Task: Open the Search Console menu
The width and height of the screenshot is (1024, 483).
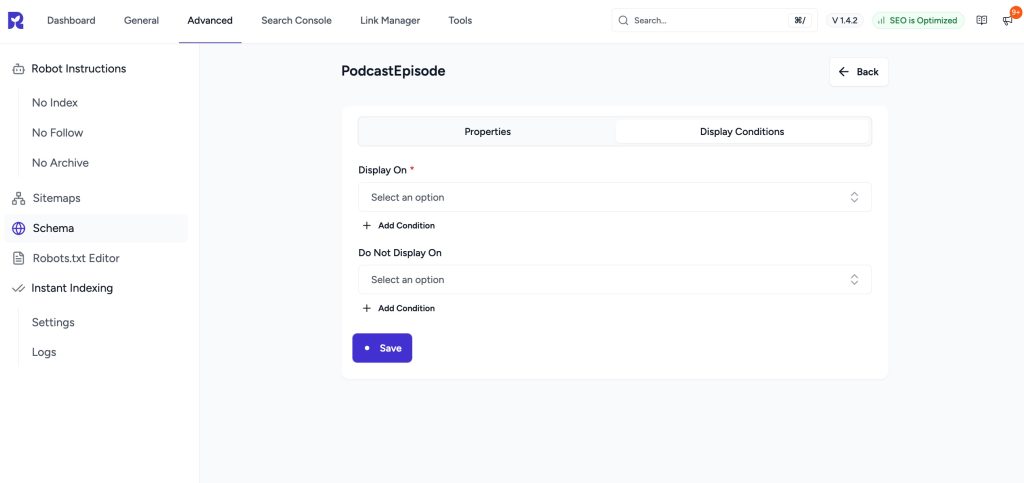Action: click(x=296, y=20)
